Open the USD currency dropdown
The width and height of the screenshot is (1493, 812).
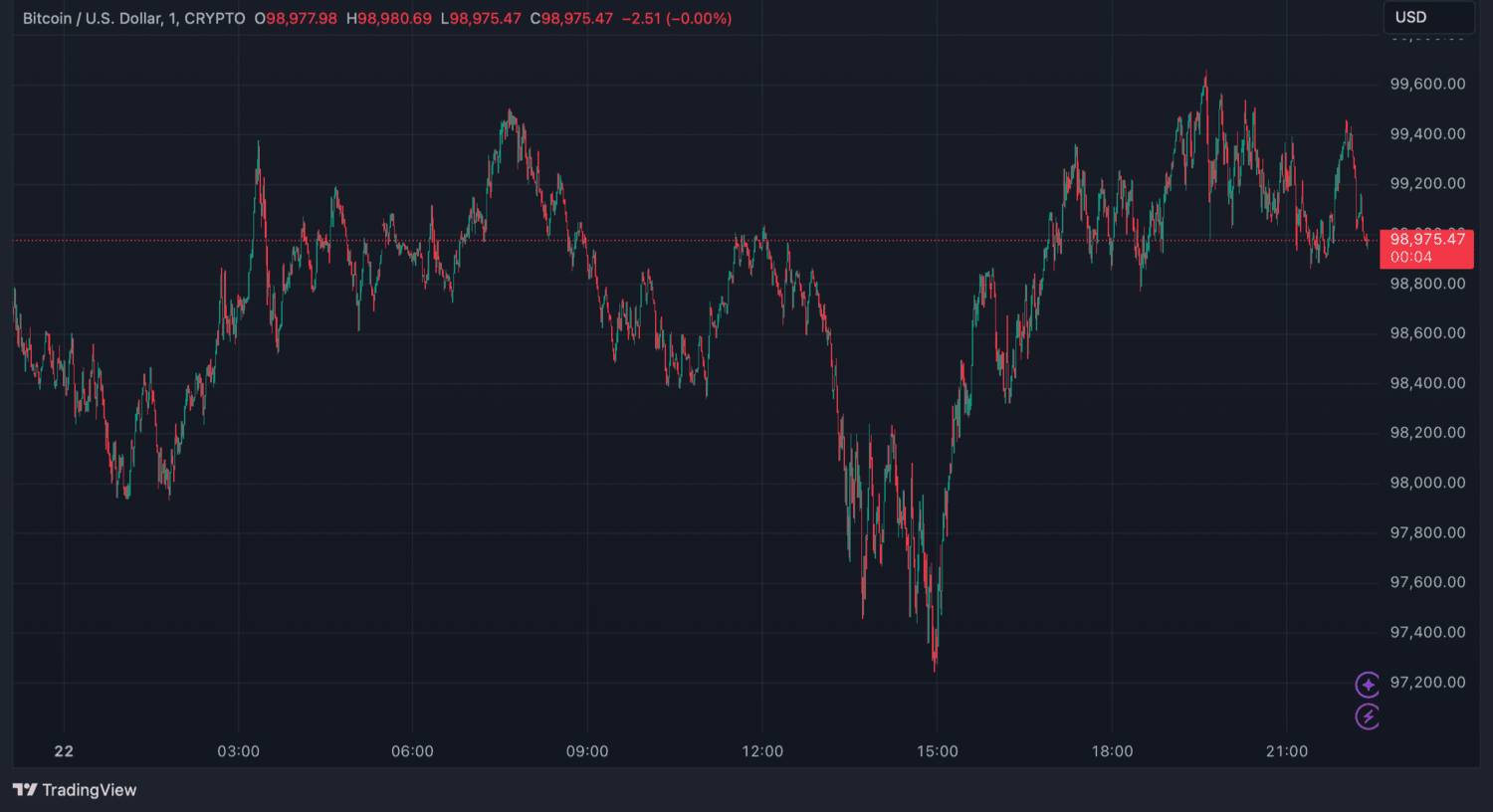point(1427,17)
